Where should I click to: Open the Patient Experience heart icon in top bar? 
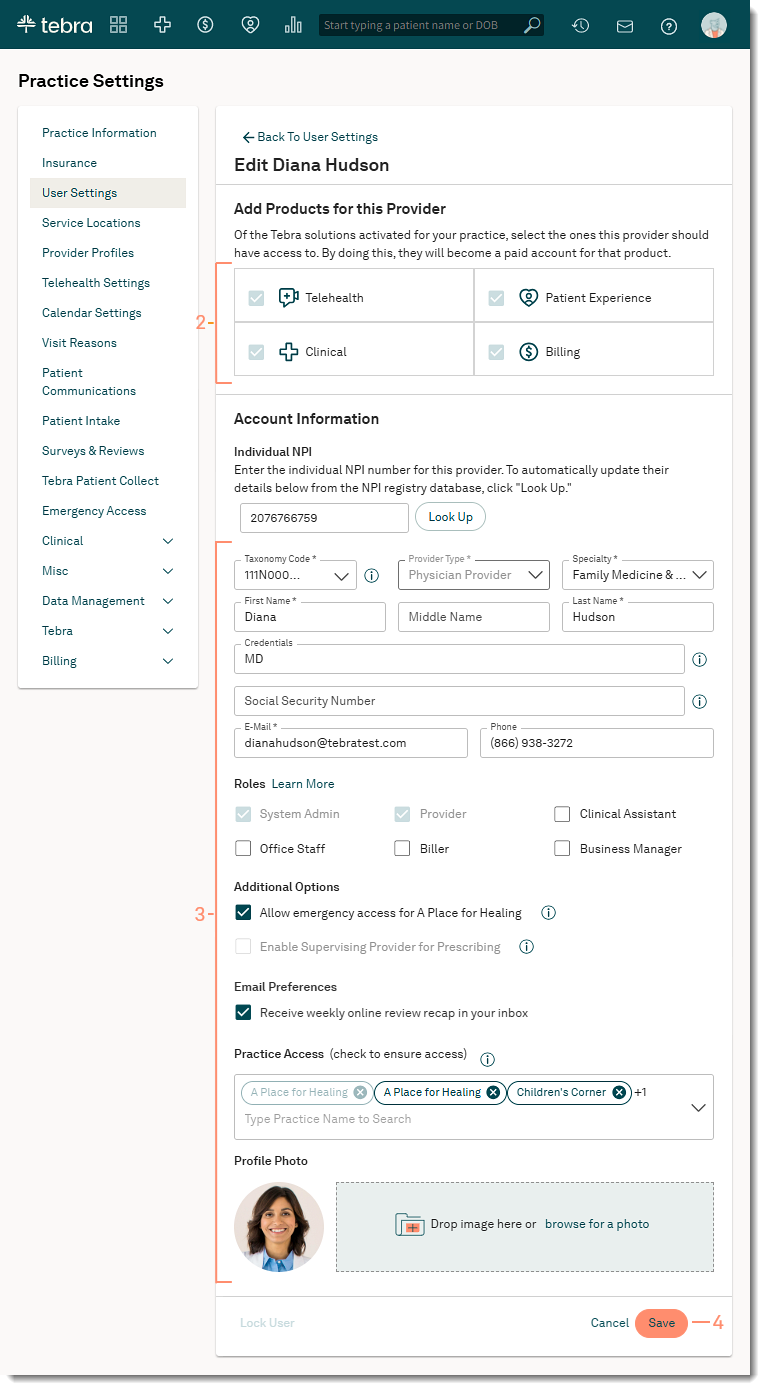(250, 25)
